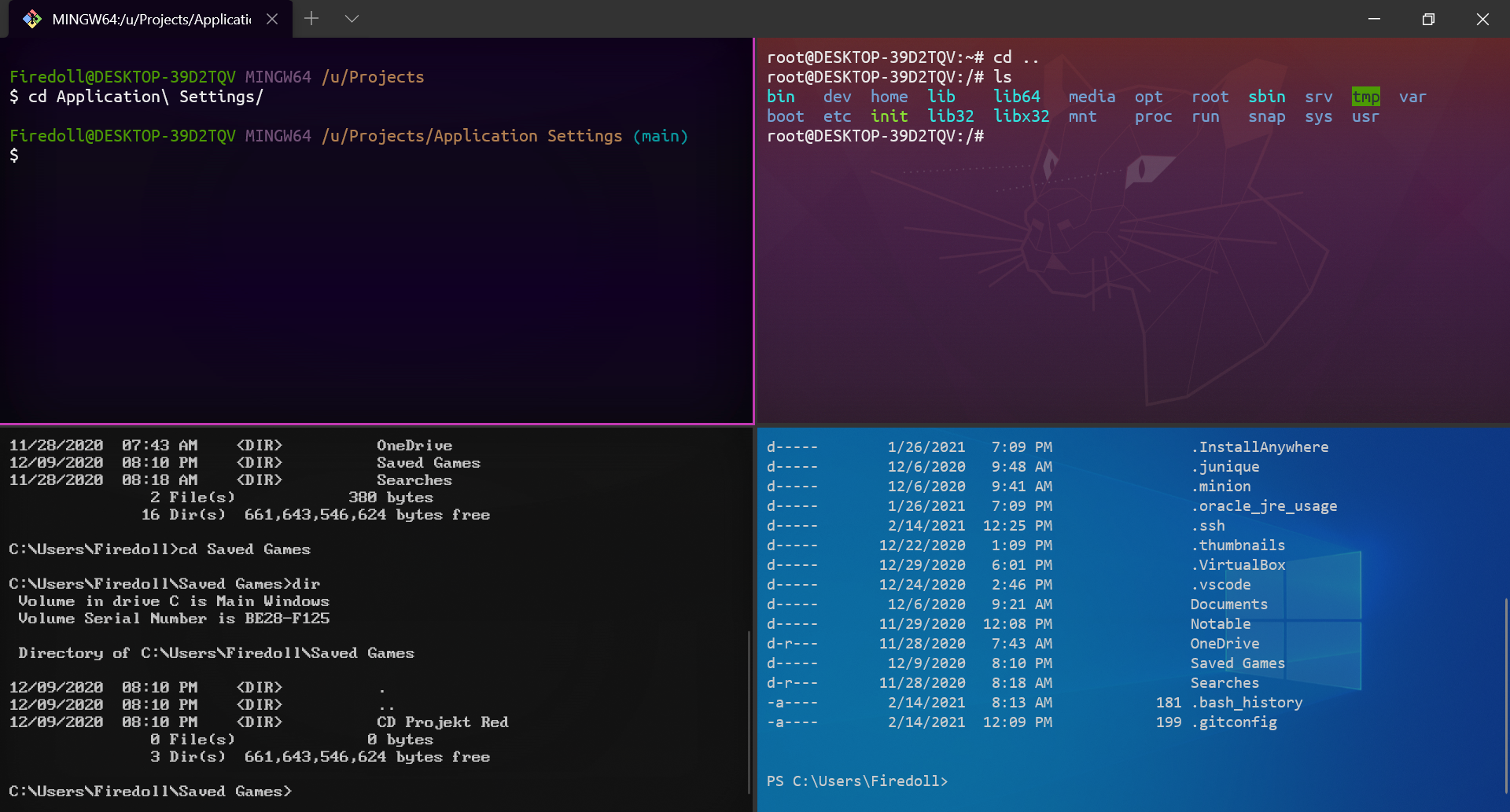This screenshot has width=1510, height=812.
Task: Click the "init" entry in the Ubuntu ls output
Action: [889, 116]
